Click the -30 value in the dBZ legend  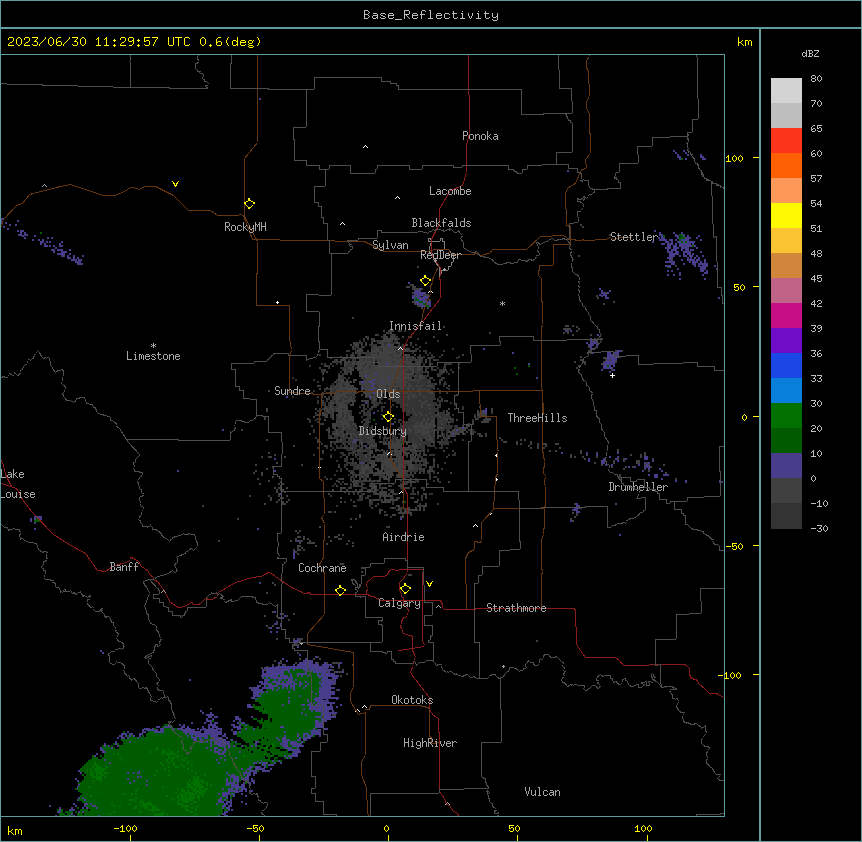click(819, 528)
